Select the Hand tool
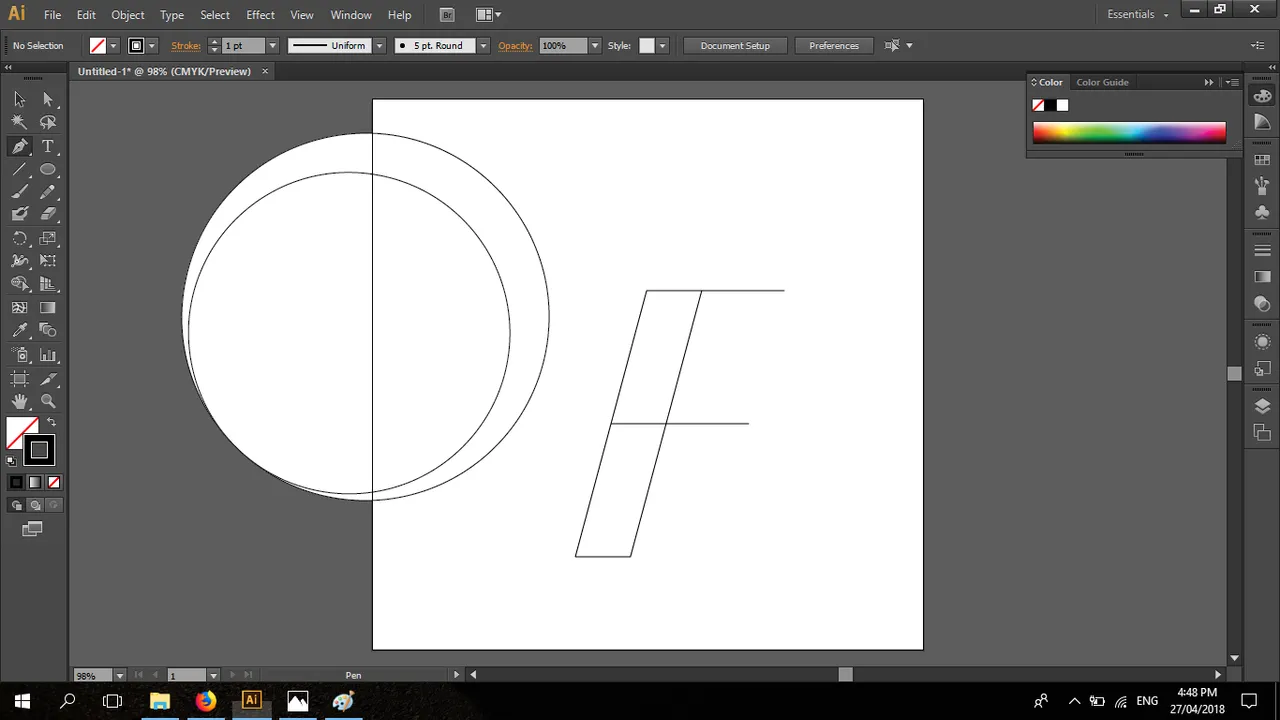Viewport: 1280px width, 720px height. [x=19, y=402]
